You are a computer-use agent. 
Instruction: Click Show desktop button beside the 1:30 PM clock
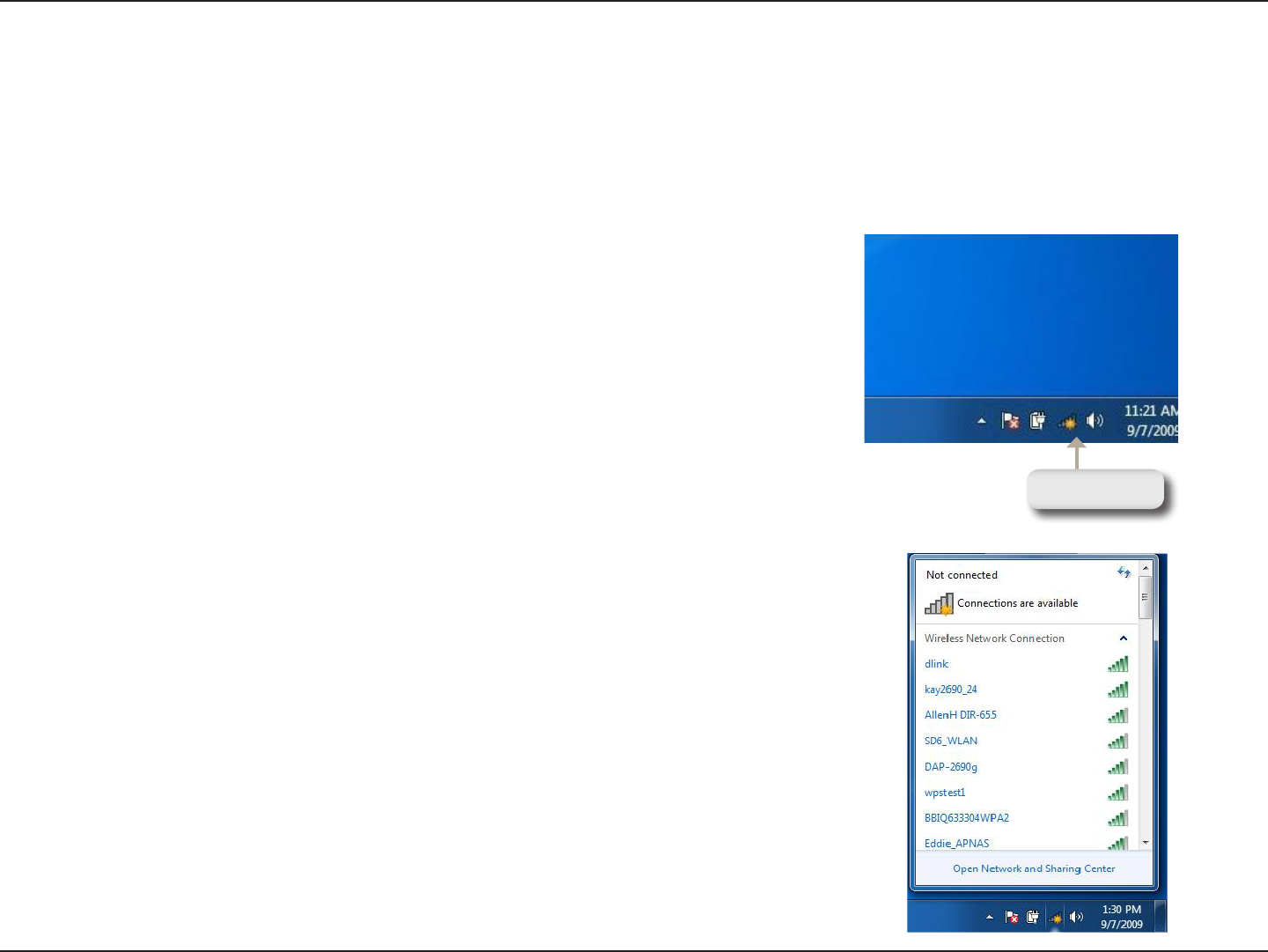1161,916
